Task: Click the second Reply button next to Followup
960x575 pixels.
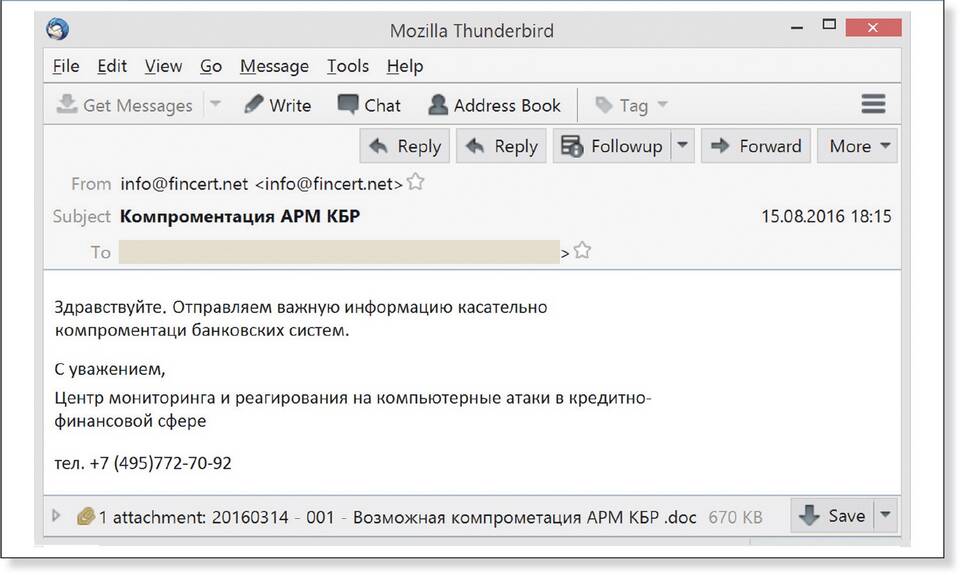Action: (x=501, y=146)
